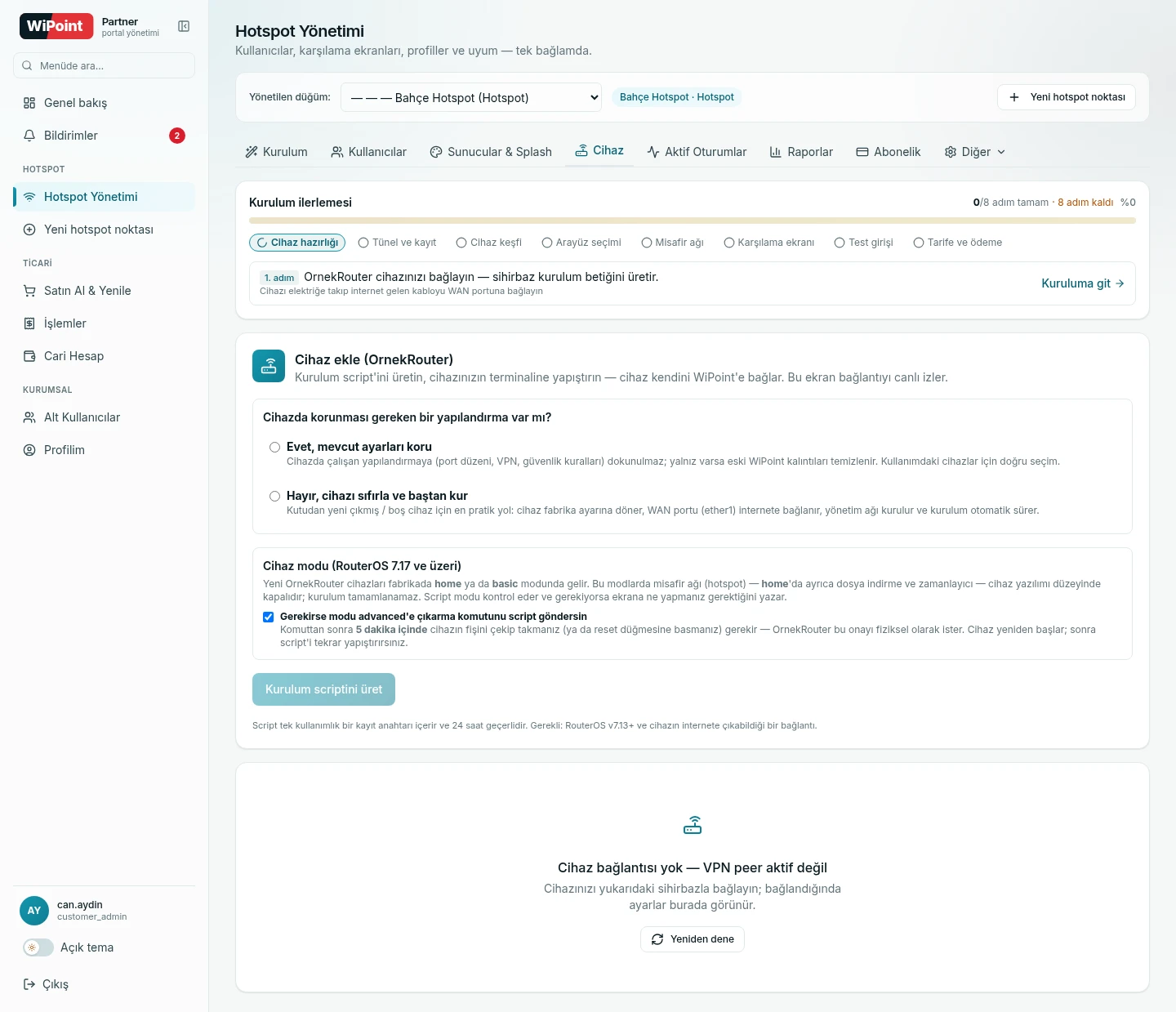The image size is (1176, 1012).
Task: Click the Çıkış logout icon
Action: (29, 984)
